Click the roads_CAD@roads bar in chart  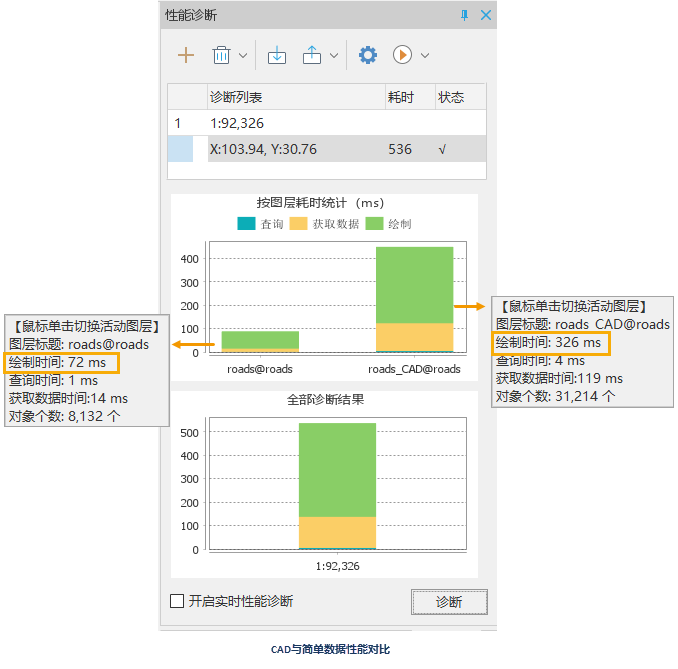(x=414, y=299)
